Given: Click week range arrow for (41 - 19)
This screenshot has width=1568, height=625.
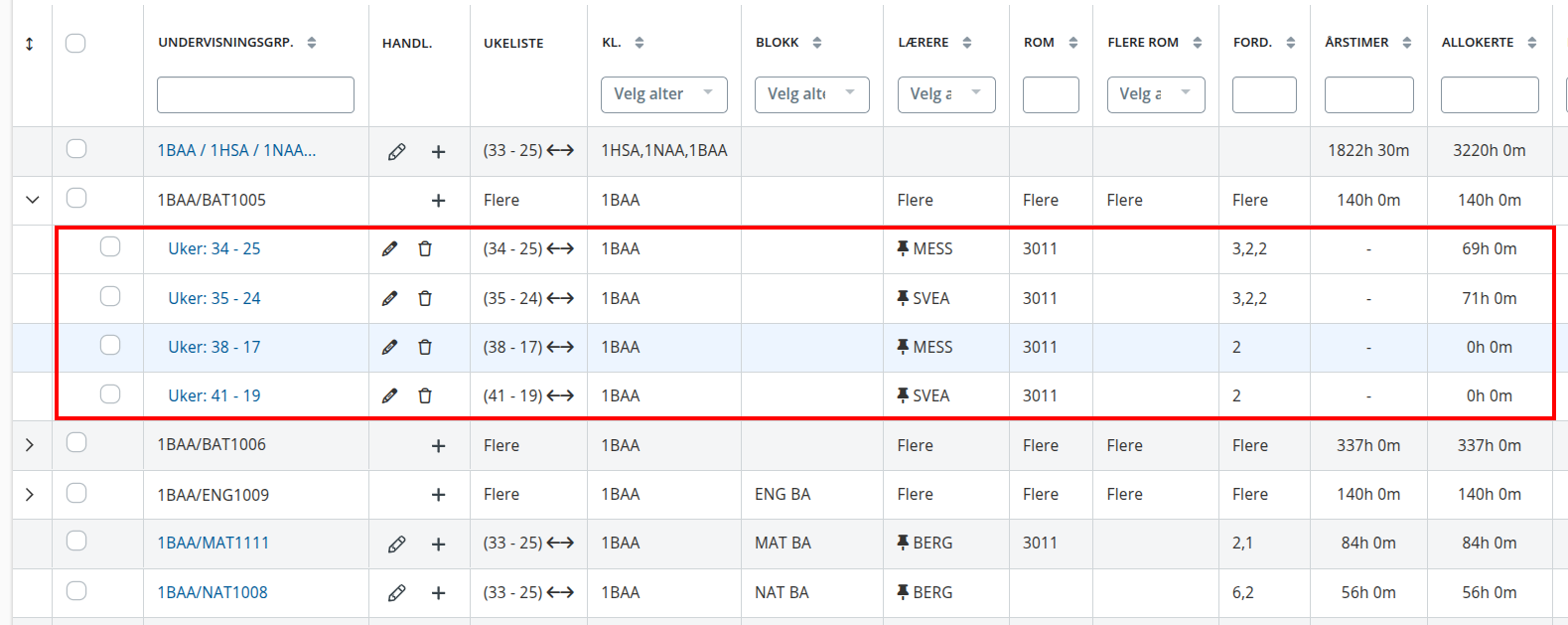Looking at the screenshot, I should (560, 395).
